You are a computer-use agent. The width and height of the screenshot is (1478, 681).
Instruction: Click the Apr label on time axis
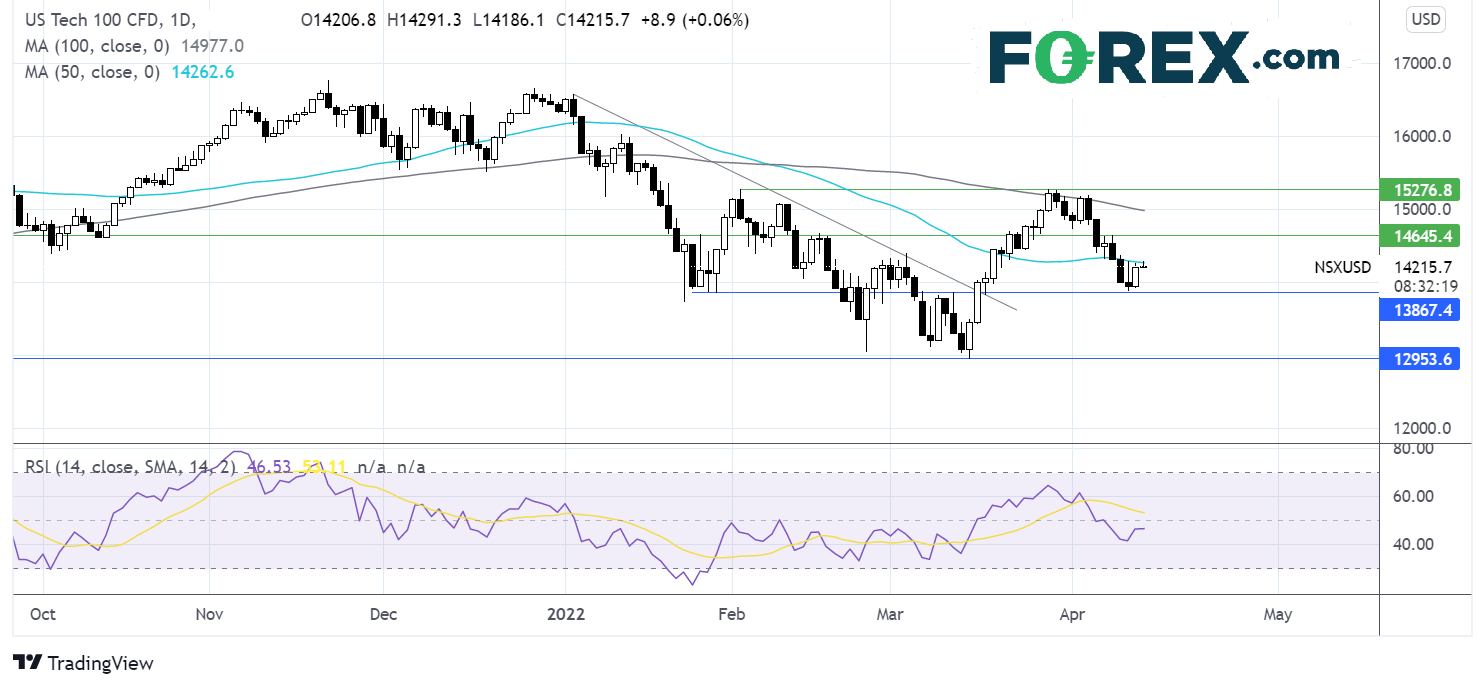[1072, 613]
